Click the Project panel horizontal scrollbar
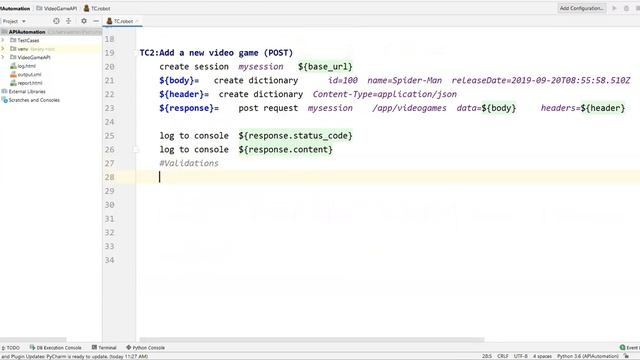This screenshot has height=360, width=640. pyautogui.click(x=33, y=340)
